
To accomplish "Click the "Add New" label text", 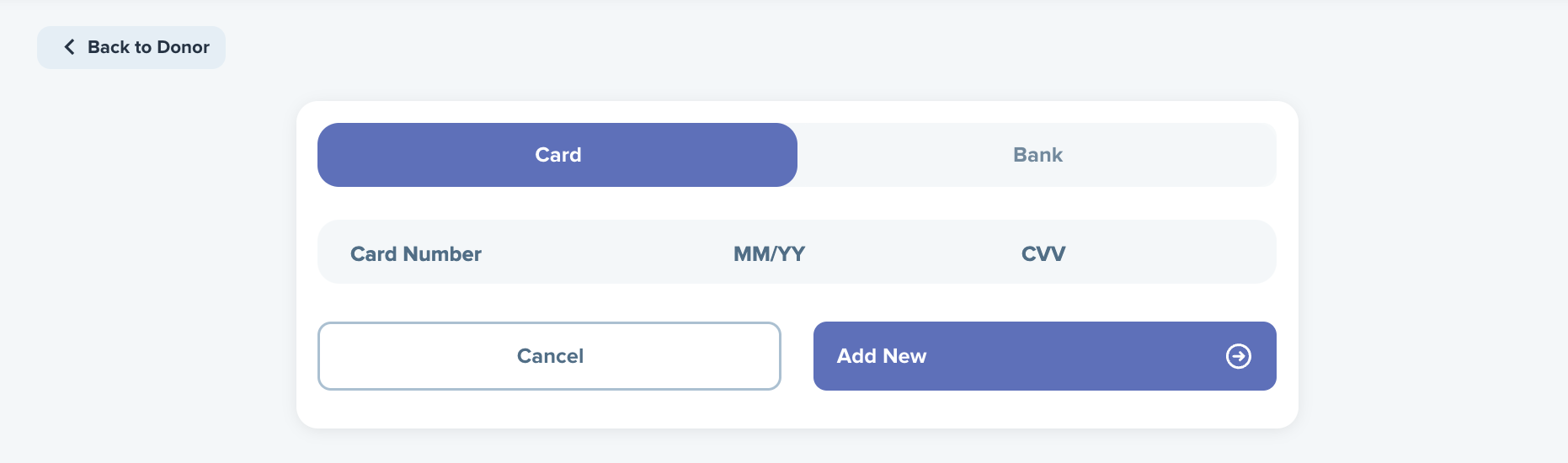I will [x=882, y=356].
